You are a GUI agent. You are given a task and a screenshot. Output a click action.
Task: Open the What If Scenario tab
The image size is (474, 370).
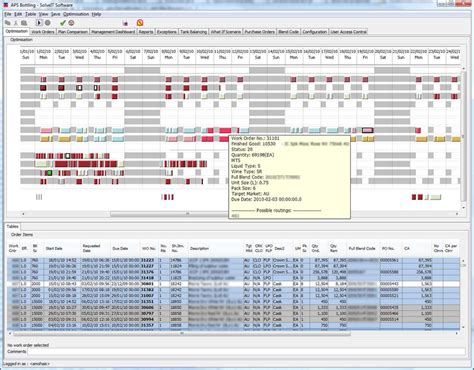pyautogui.click(x=226, y=32)
